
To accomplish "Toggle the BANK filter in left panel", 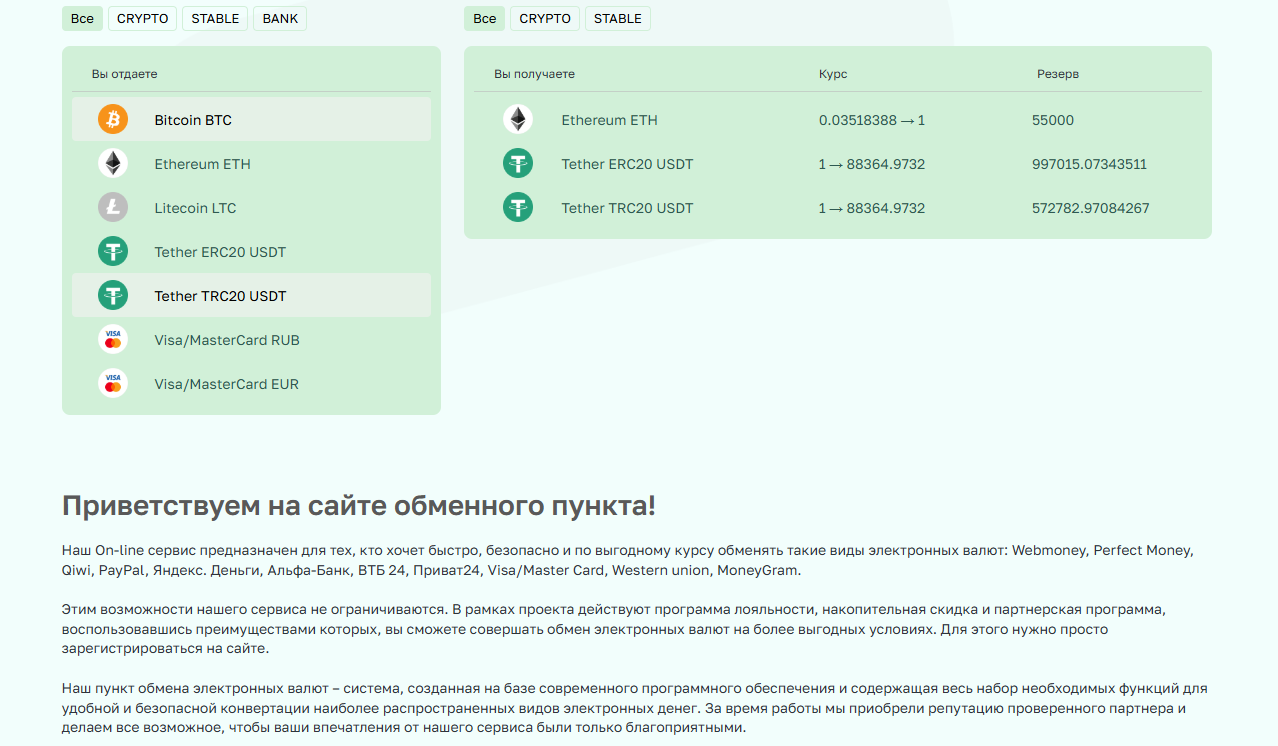I will pos(279,18).
